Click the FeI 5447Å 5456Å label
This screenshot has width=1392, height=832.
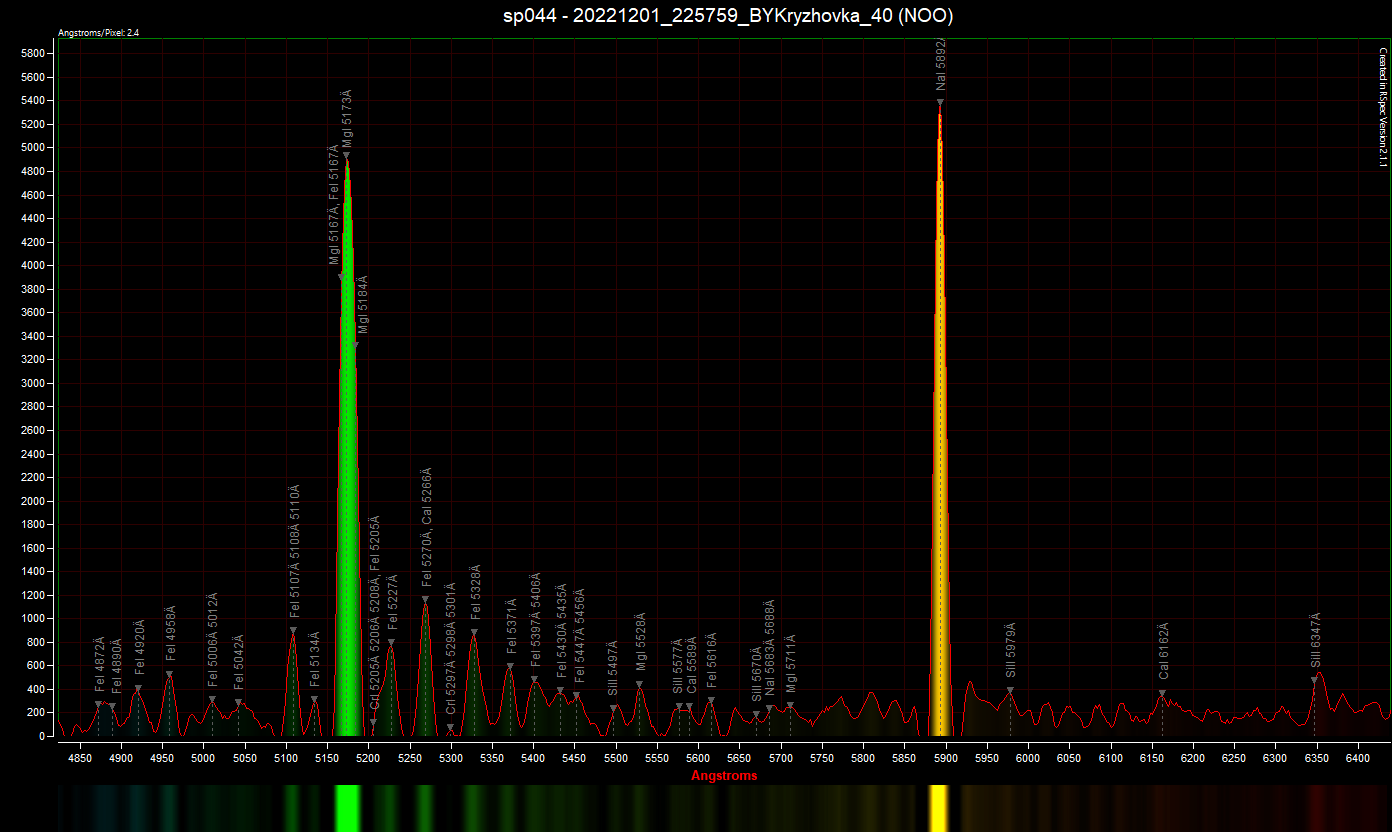point(577,636)
